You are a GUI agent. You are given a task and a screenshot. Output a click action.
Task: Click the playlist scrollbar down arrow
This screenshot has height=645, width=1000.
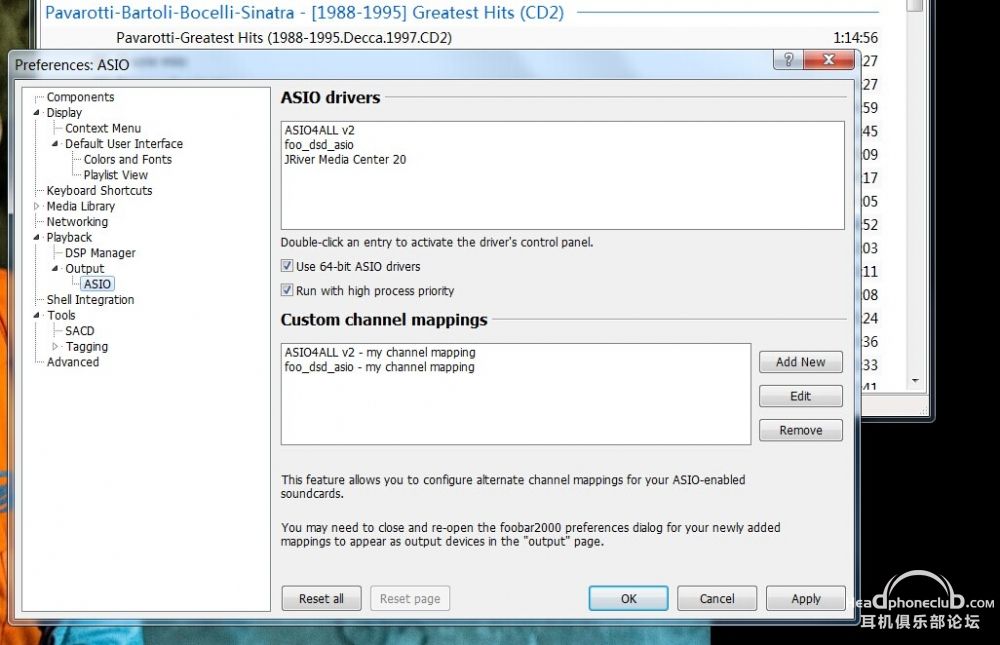click(x=915, y=381)
